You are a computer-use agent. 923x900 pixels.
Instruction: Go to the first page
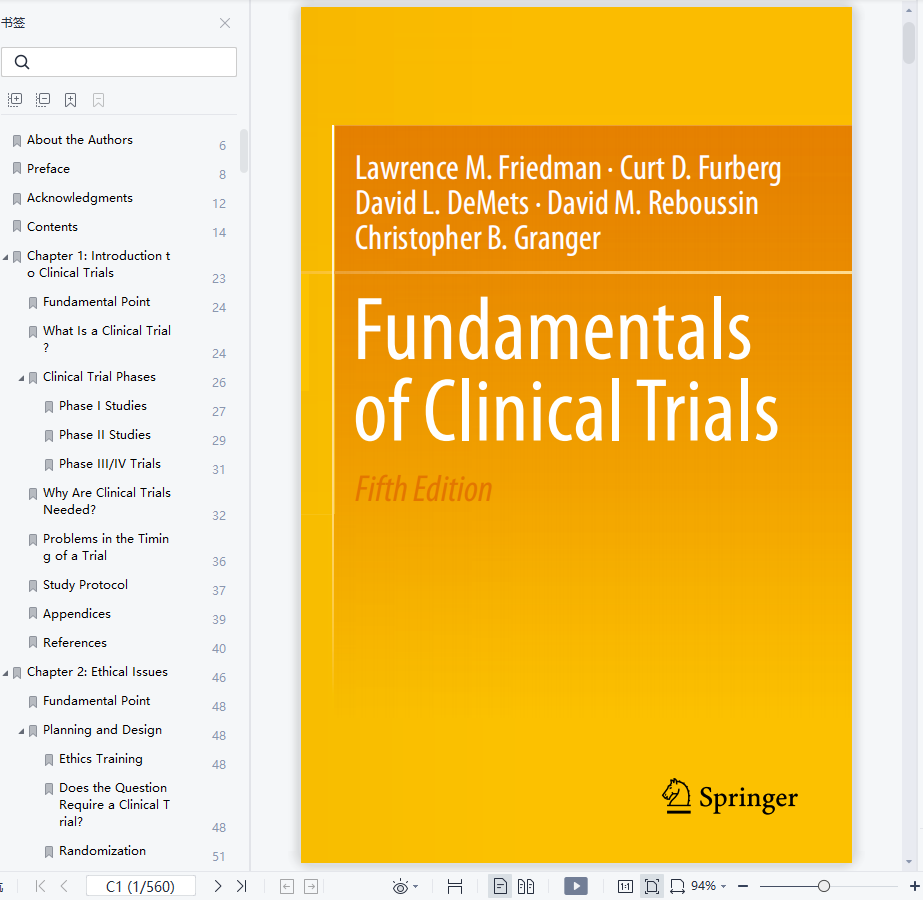click(x=40, y=886)
